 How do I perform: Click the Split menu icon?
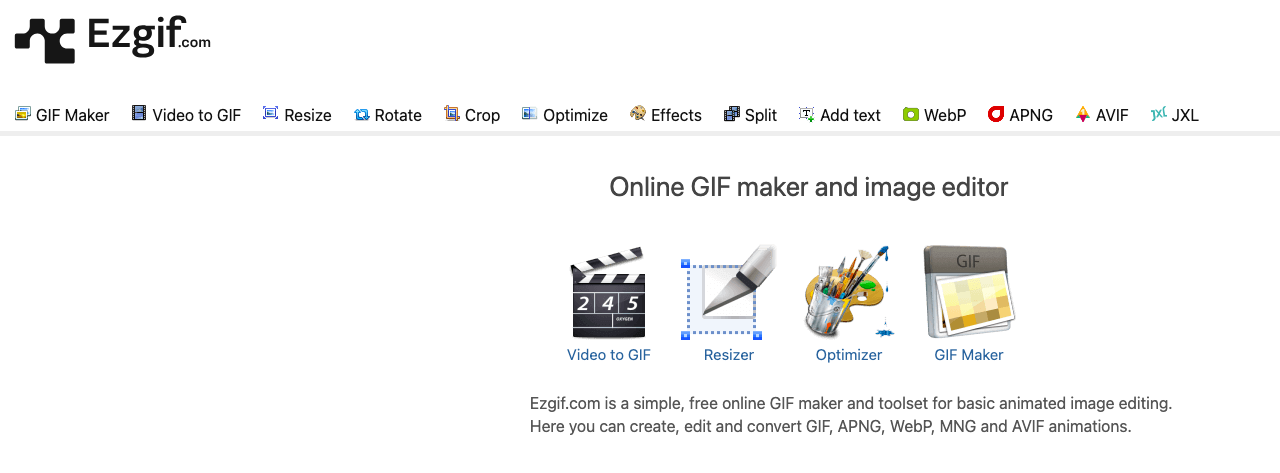click(x=732, y=114)
